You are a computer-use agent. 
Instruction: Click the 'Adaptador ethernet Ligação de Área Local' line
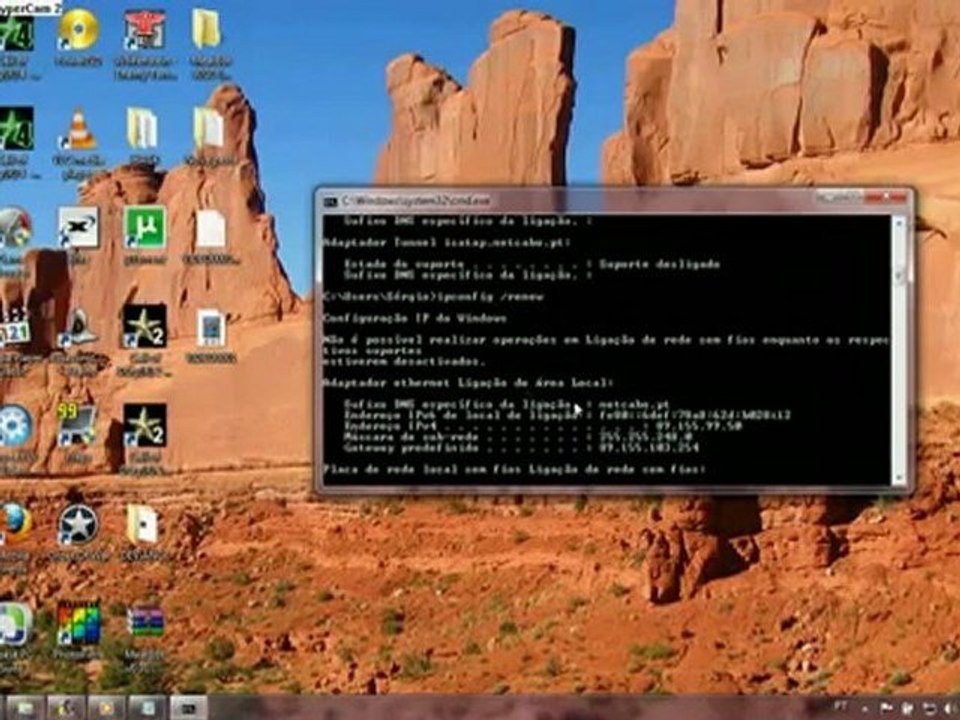pos(468,383)
